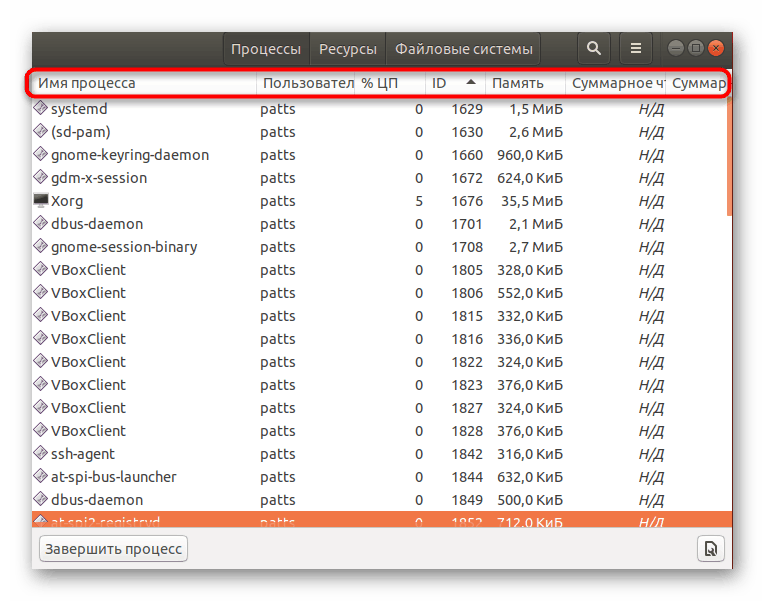The height and width of the screenshot is (601, 765).
Task: Switch to the Процессы tab
Action: 266,49
